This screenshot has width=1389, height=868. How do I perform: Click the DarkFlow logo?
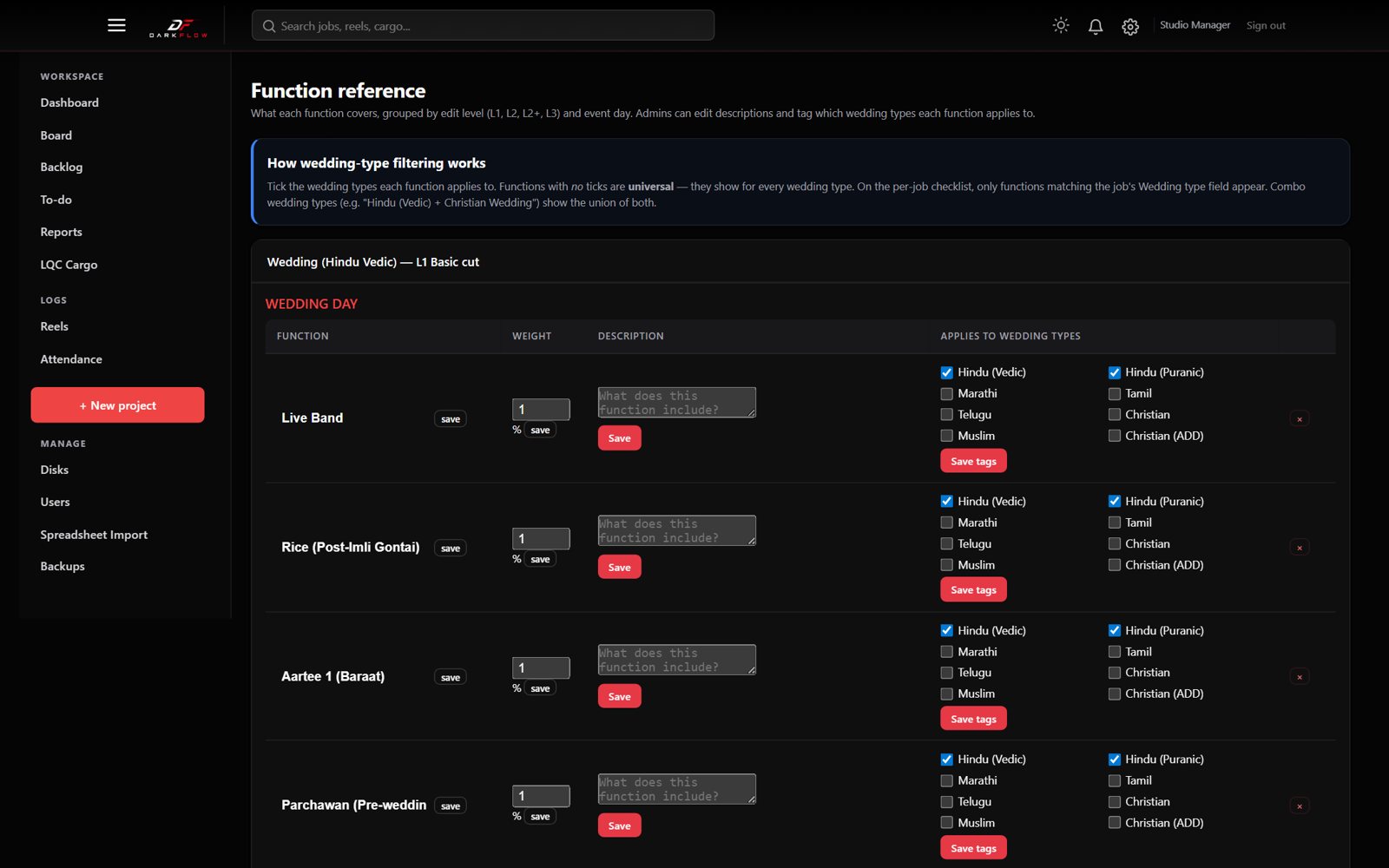pyautogui.click(x=179, y=27)
